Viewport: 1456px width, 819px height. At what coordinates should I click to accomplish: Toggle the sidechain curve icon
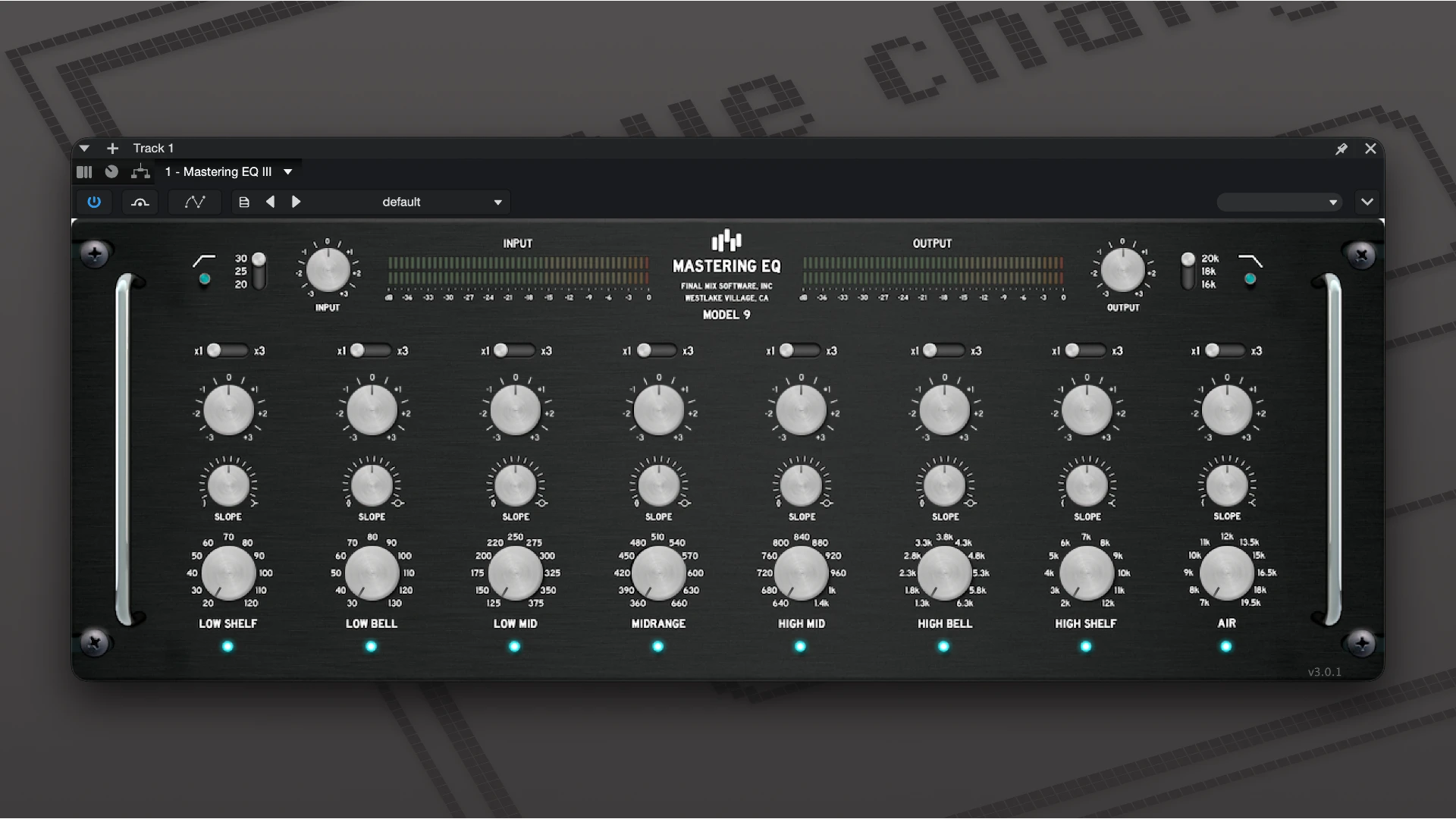pos(140,202)
